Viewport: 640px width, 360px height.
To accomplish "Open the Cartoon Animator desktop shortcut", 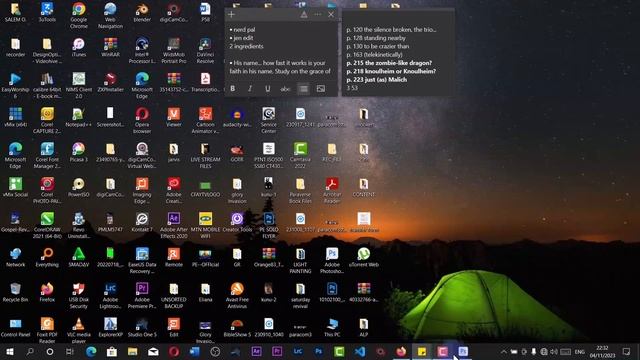I will (x=205, y=120).
